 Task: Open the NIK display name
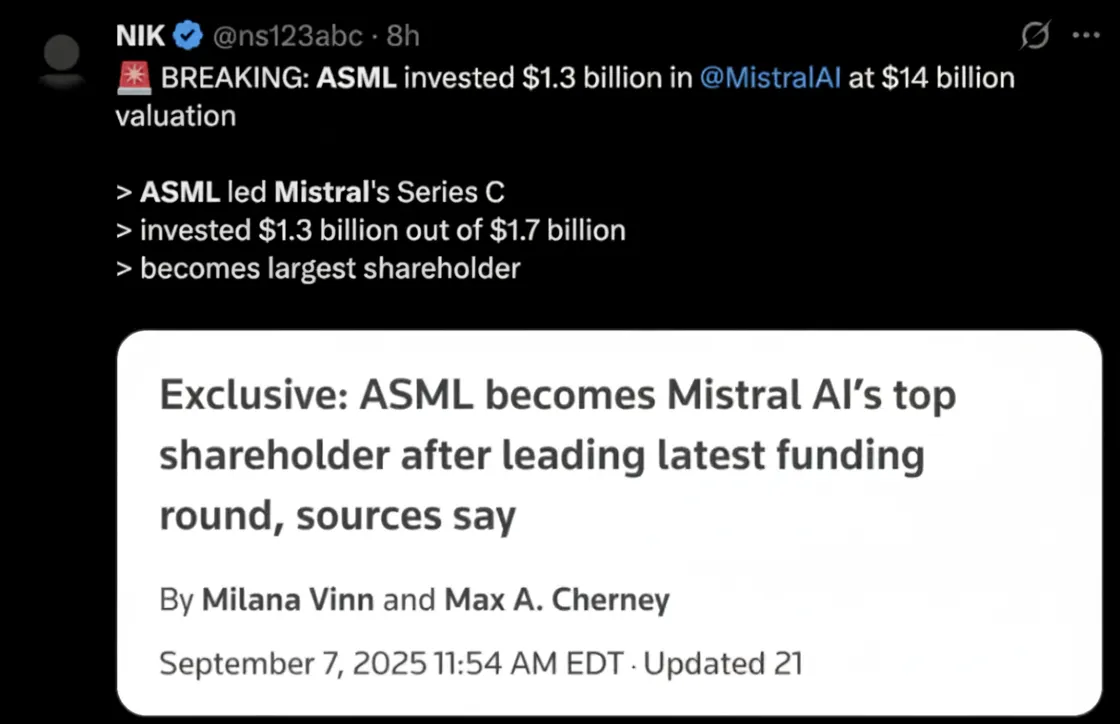click(x=141, y=36)
